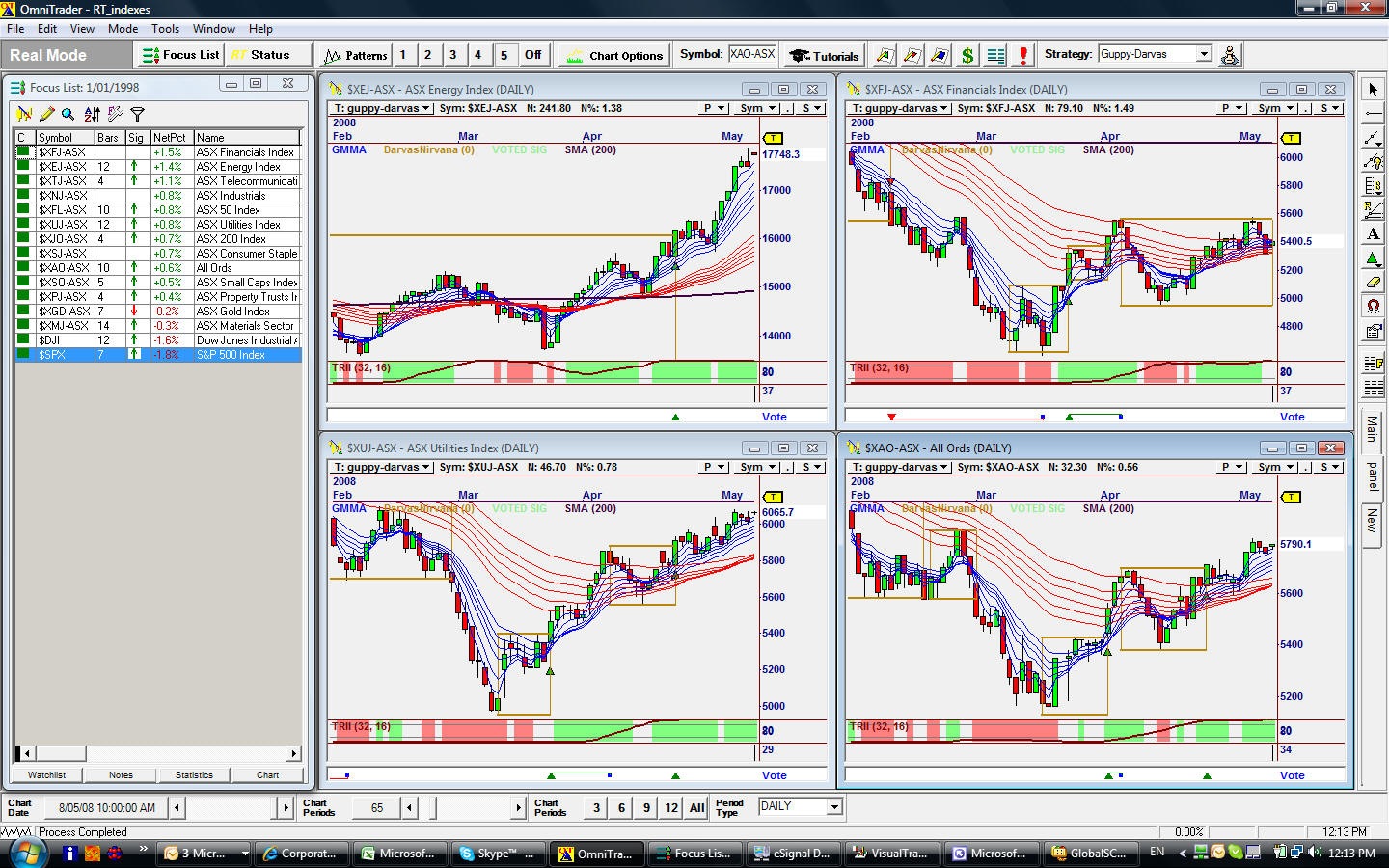This screenshot has width=1389, height=868.
Task: Open the strategy wizard person icon
Action: (x=1229, y=55)
